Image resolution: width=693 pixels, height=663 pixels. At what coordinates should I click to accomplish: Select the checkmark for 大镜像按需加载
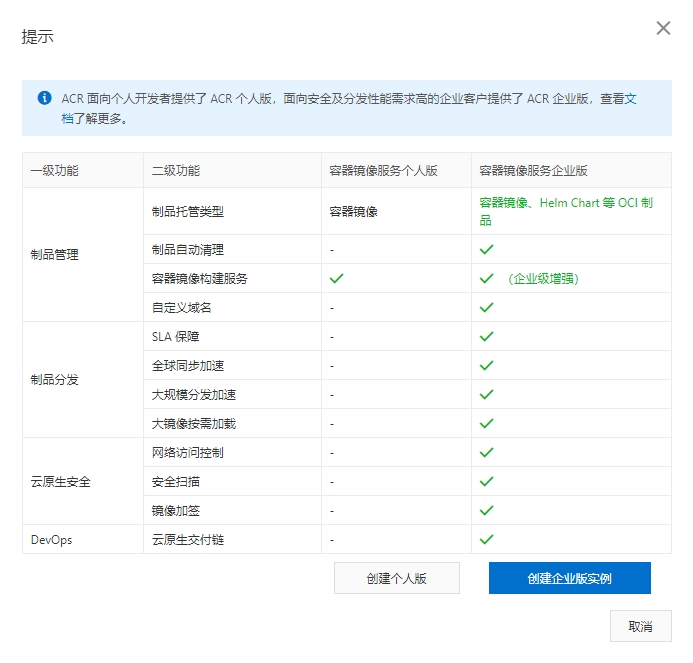pyautogui.click(x=487, y=423)
